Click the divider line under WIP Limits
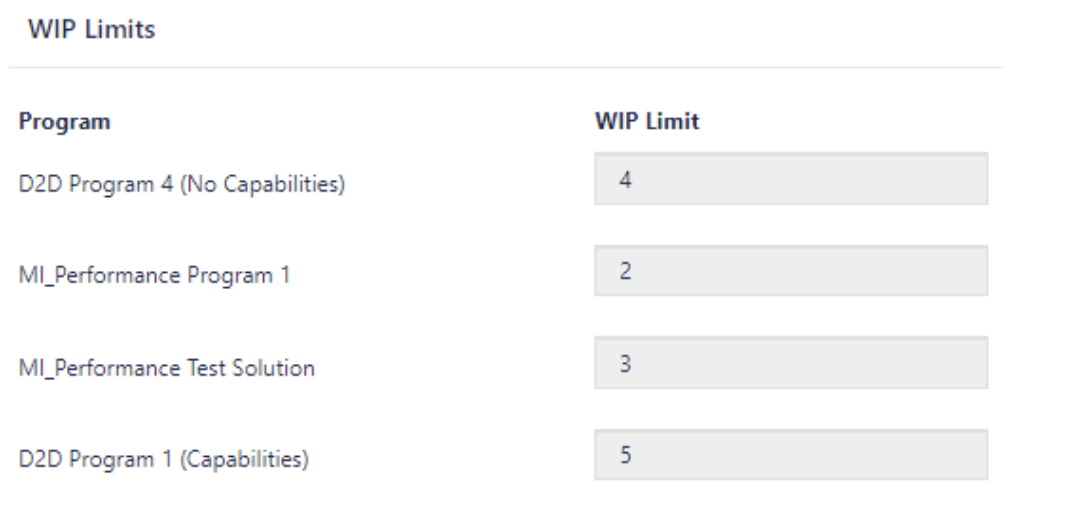1086x510 pixels. [506, 67]
